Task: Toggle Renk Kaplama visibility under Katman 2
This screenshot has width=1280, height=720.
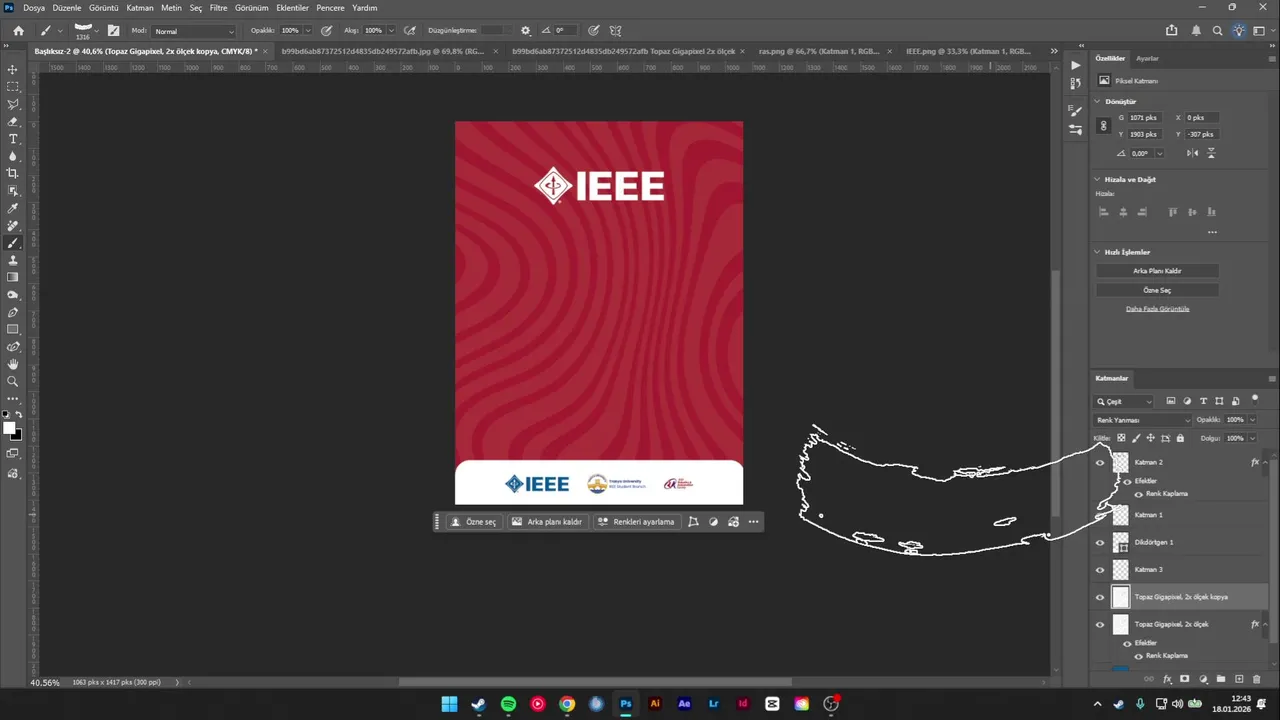Action: tap(1138, 494)
